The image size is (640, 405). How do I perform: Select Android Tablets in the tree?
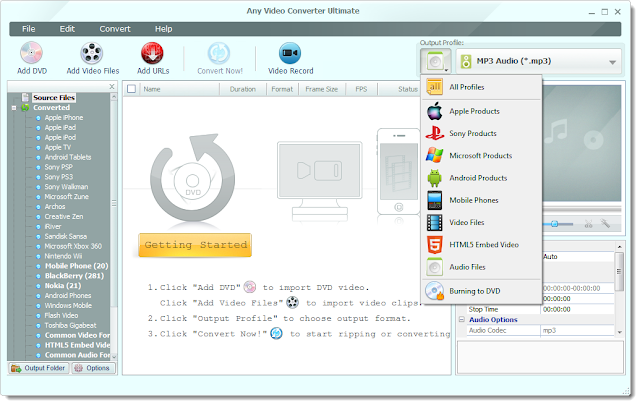(68, 157)
